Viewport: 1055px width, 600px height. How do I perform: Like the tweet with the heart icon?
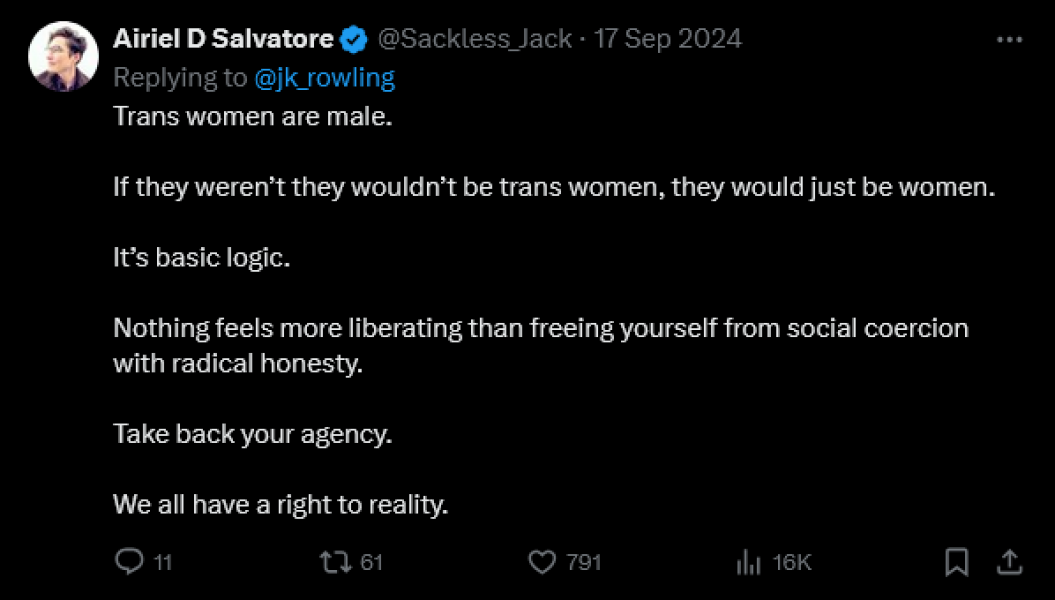pyautogui.click(x=541, y=562)
